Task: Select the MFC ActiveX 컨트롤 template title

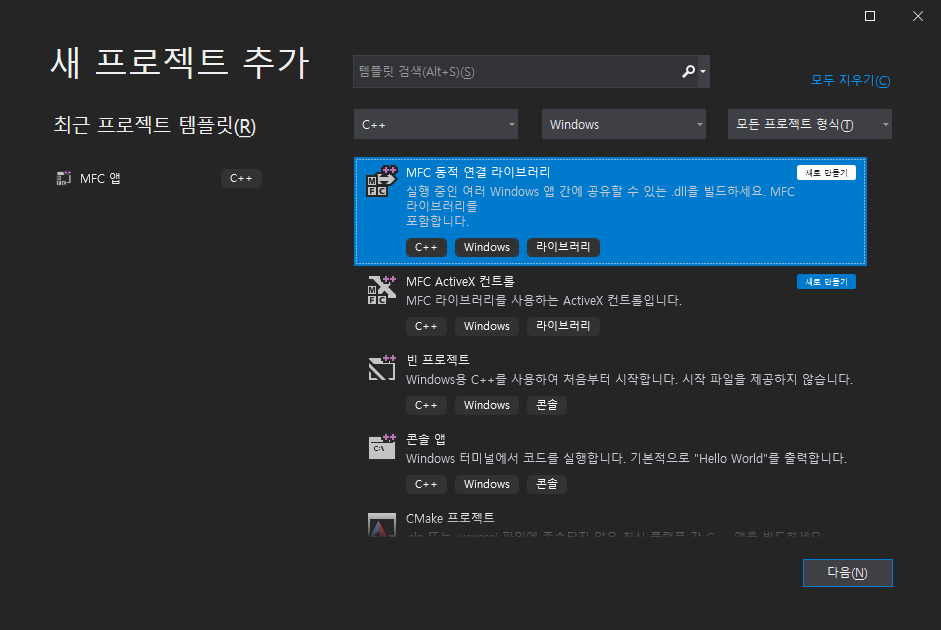Action: click(460, 281)
